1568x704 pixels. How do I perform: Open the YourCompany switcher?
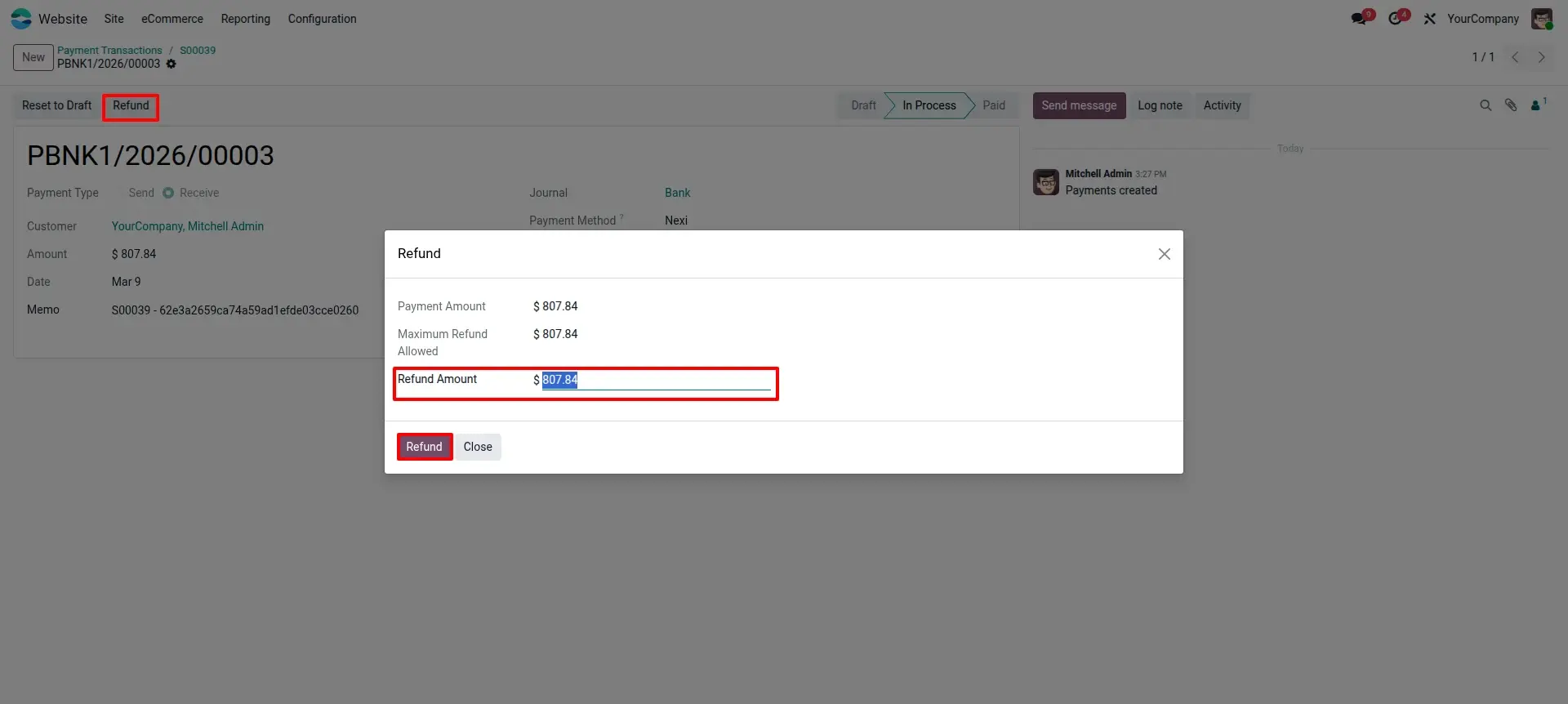click(1482, 19)
